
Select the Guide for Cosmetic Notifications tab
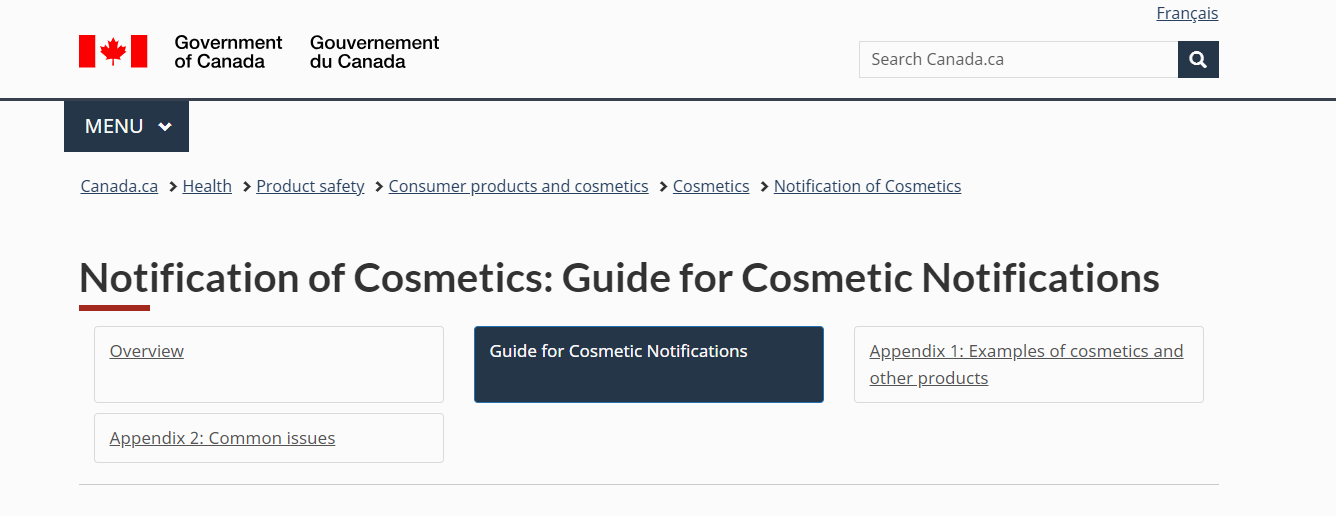tap(618, 351)
